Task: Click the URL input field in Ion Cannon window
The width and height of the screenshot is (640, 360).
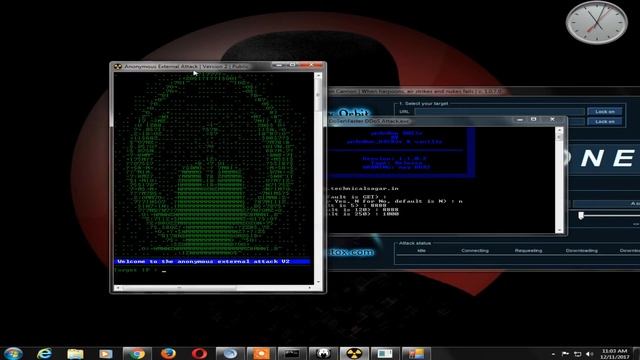Action: [x=500, y=111]
